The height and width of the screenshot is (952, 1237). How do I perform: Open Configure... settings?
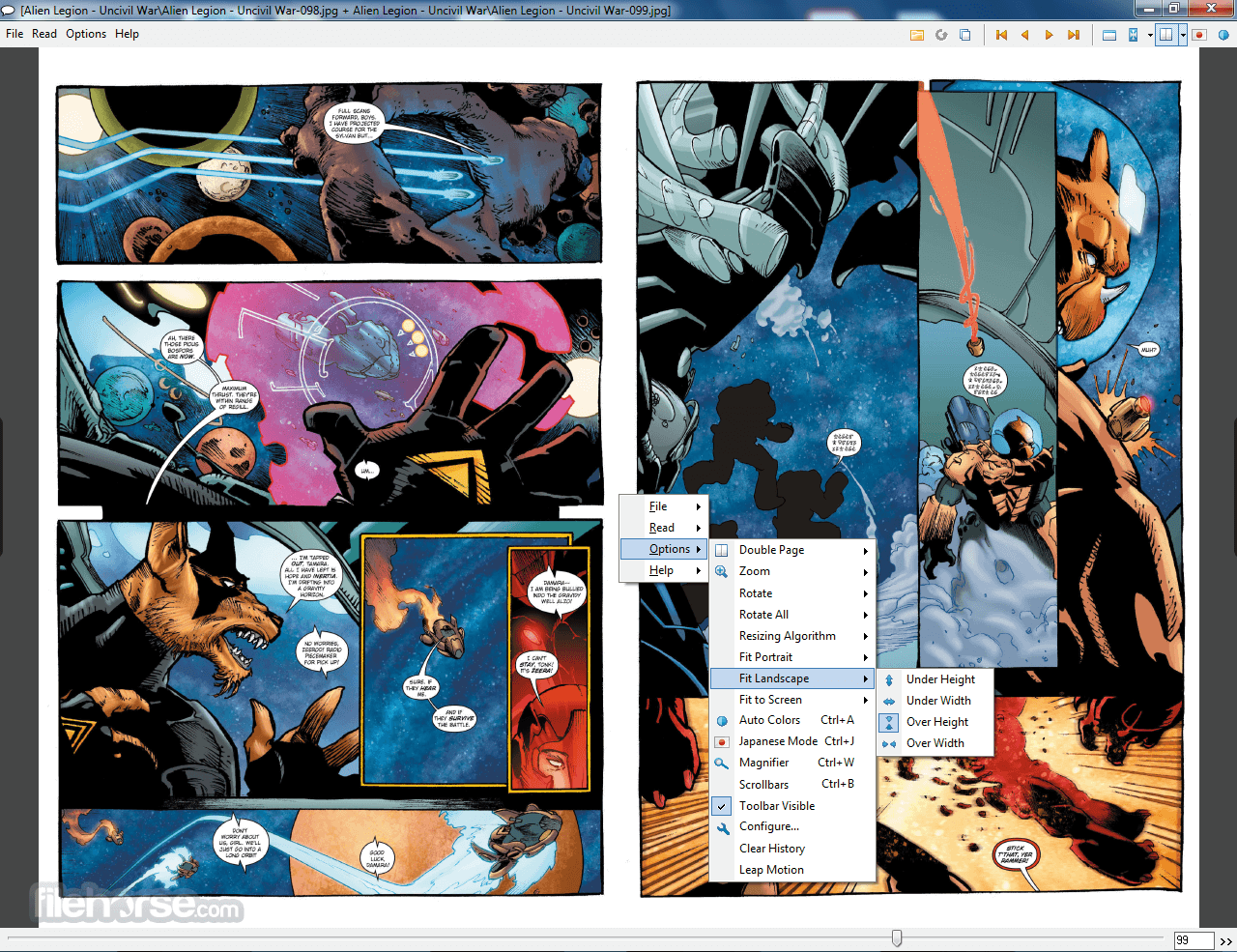tap(792, 826)
